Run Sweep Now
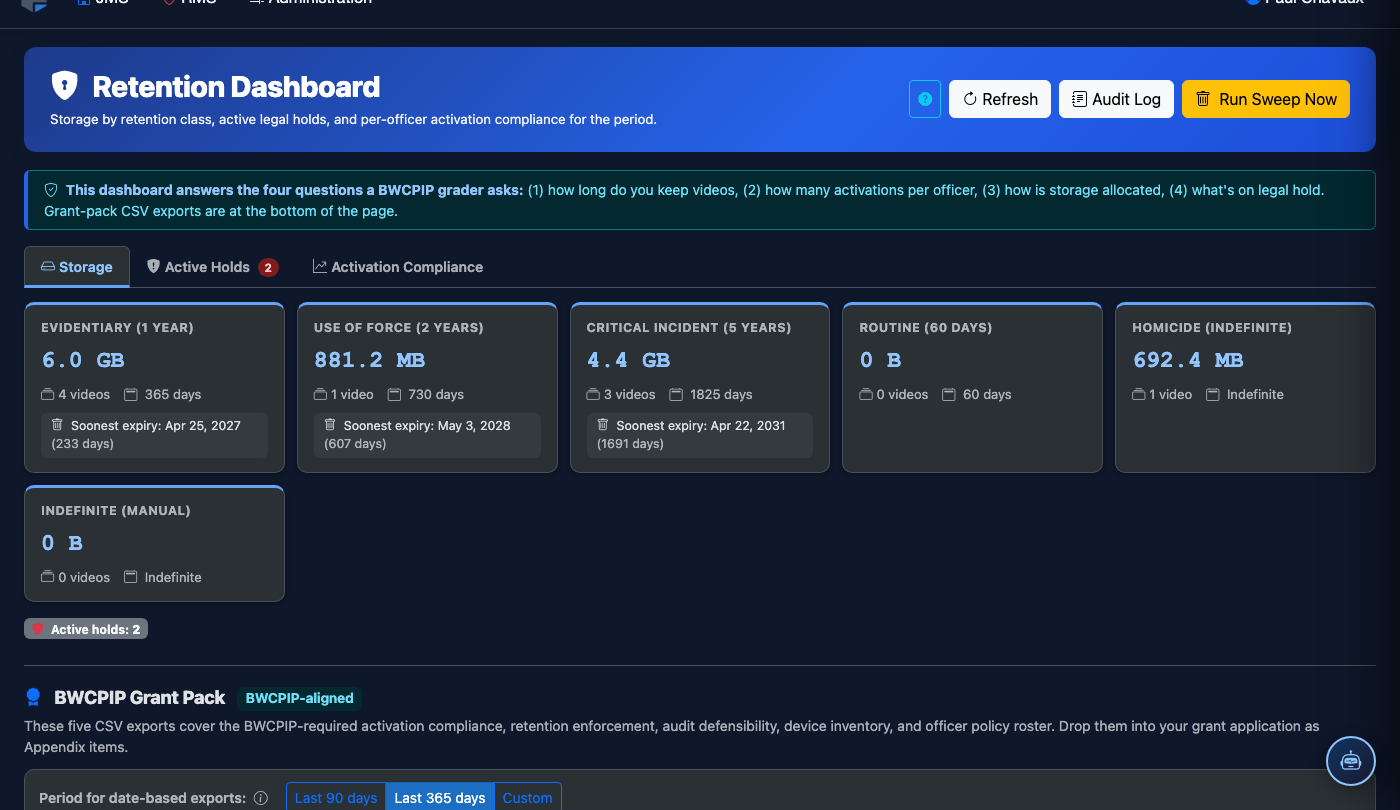Image resolution: width=1400 pixels, height=810 pixels. tap(1266, 99)
